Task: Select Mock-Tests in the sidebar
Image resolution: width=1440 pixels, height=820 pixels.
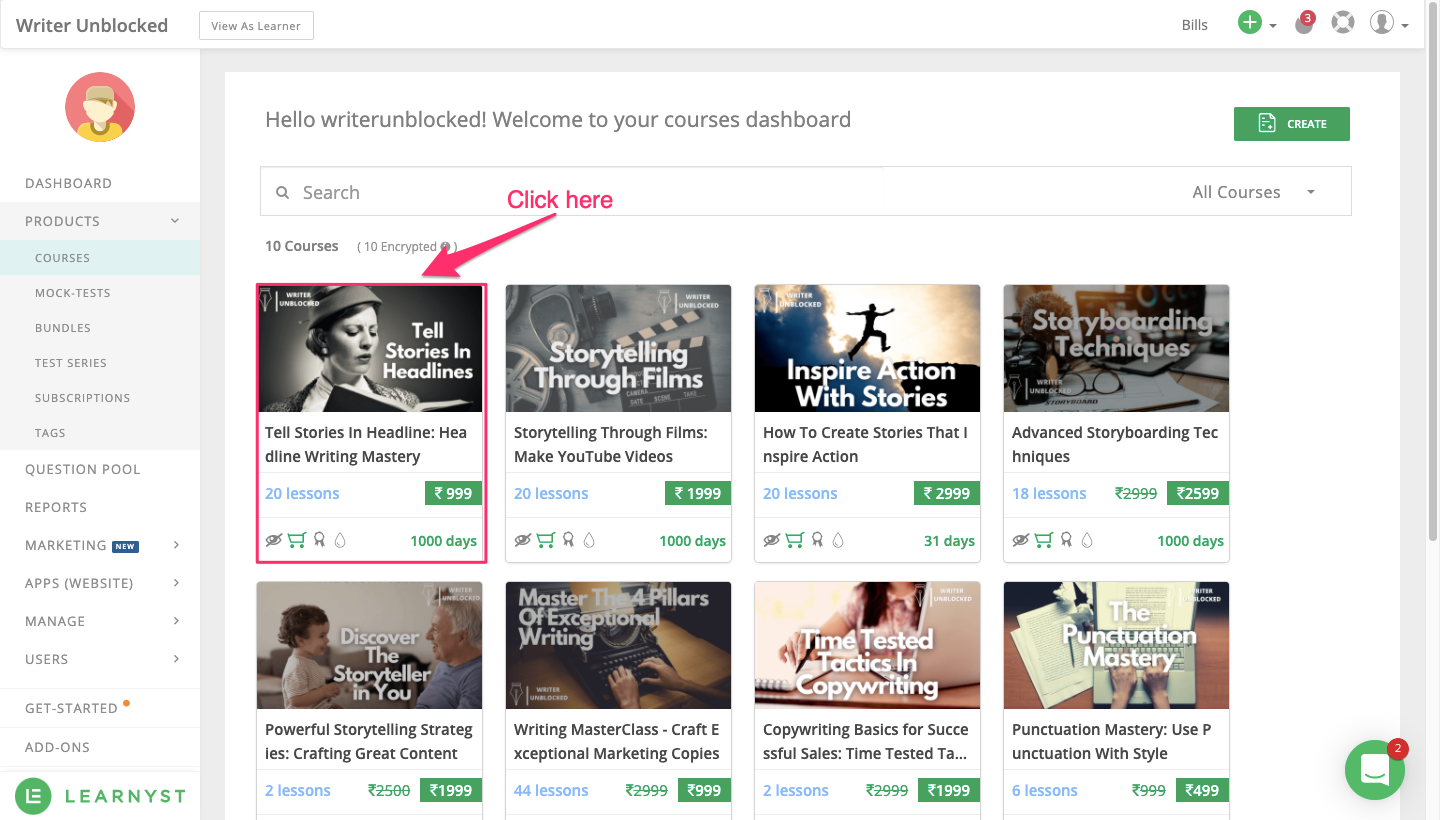Action: click(x=100, y=293)
